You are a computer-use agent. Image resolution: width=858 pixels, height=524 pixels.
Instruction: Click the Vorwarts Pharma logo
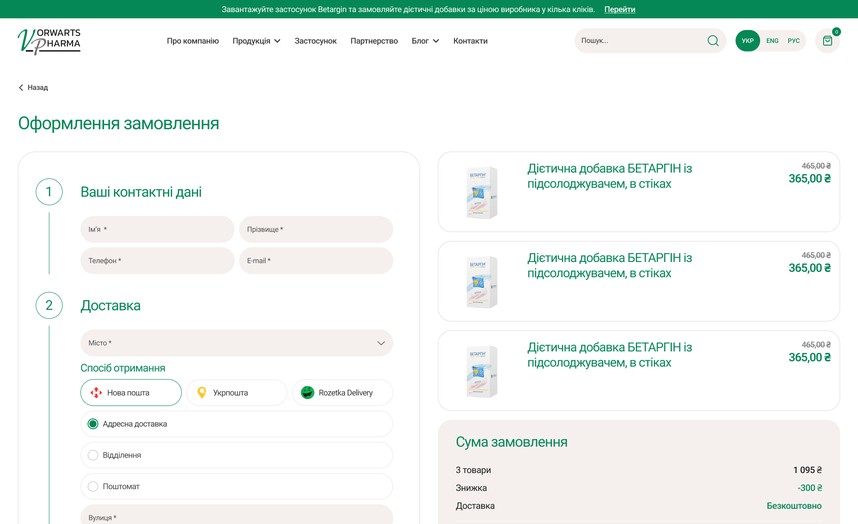49,41
